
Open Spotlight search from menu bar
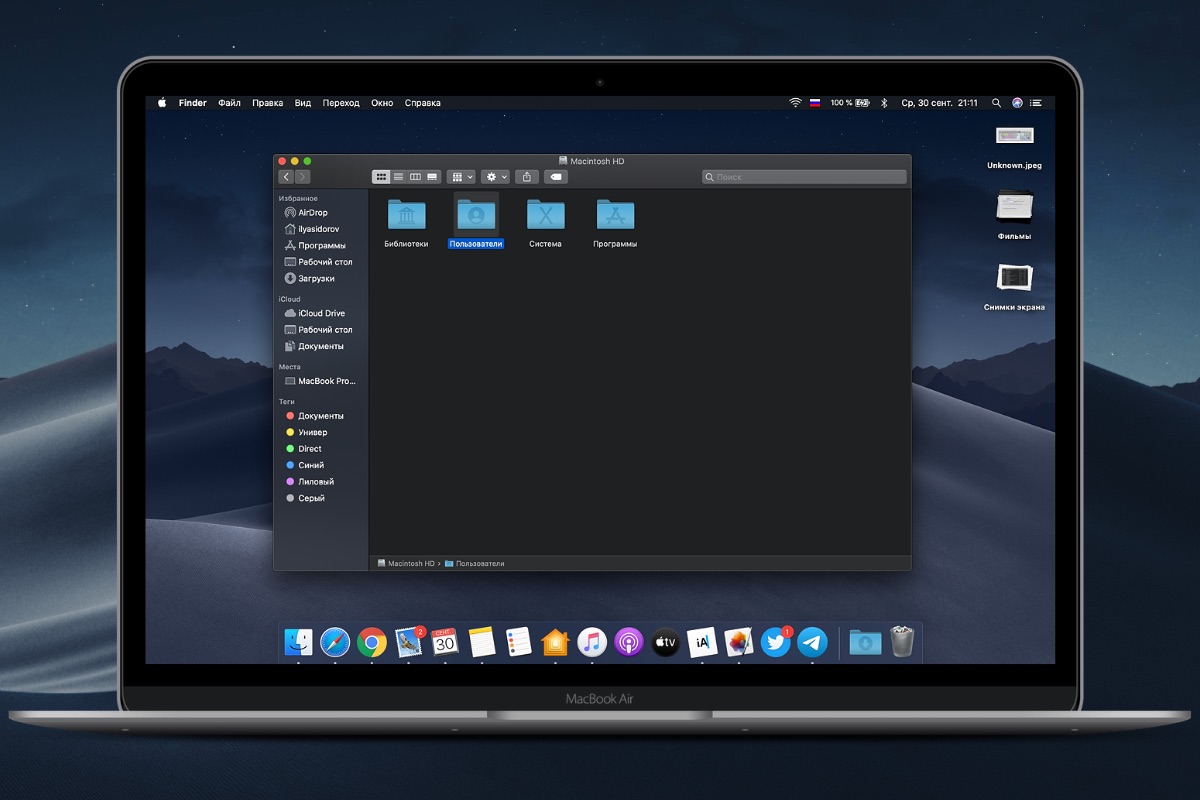996,103
